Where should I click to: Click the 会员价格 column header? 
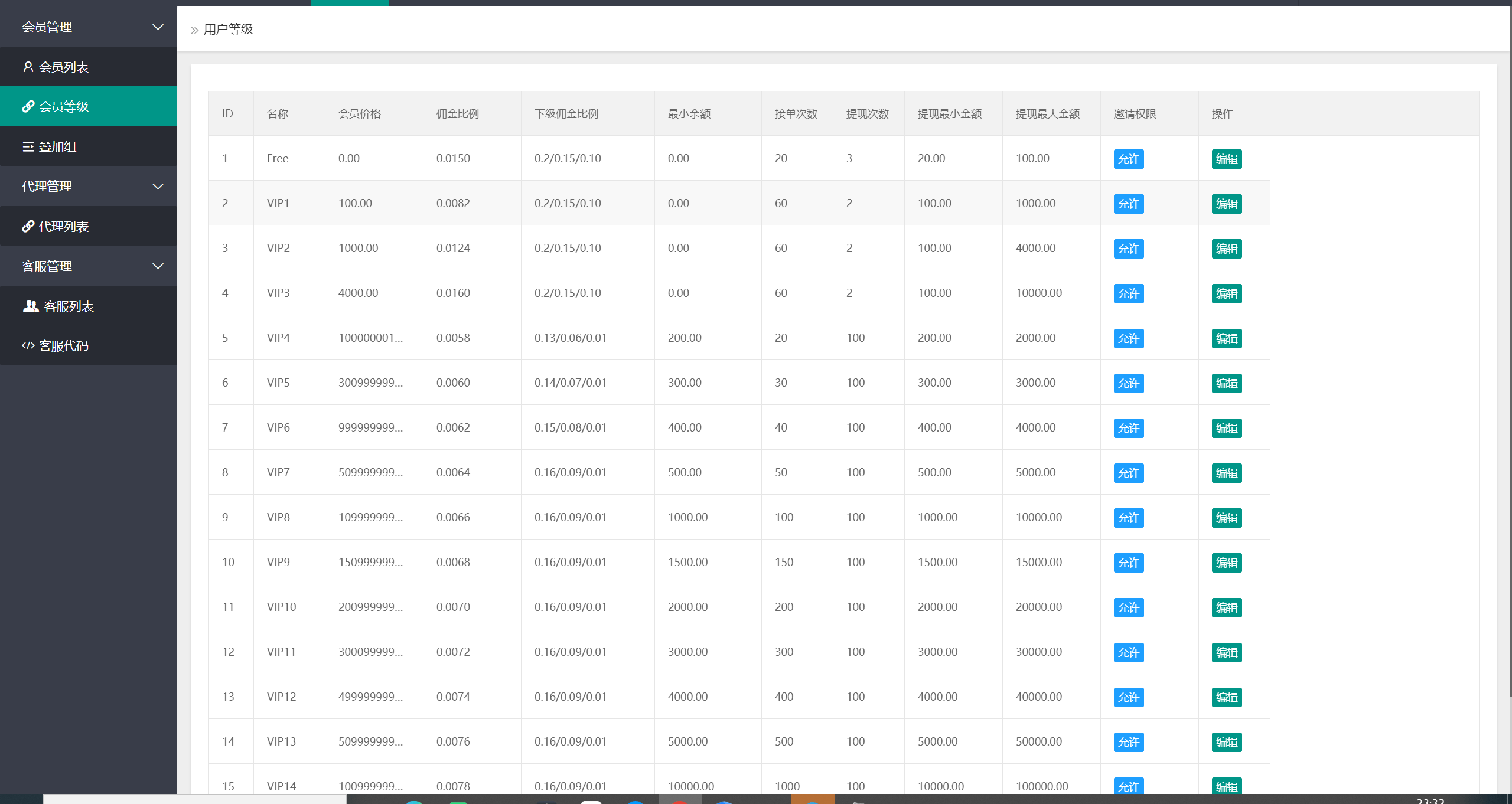(x=360, y=113)
